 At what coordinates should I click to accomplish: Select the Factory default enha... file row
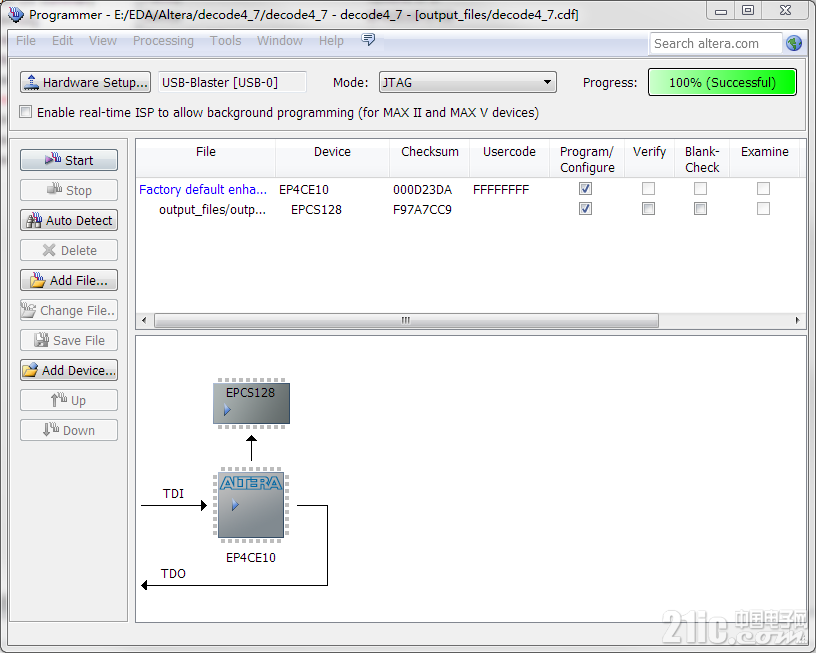click(203, 189)
